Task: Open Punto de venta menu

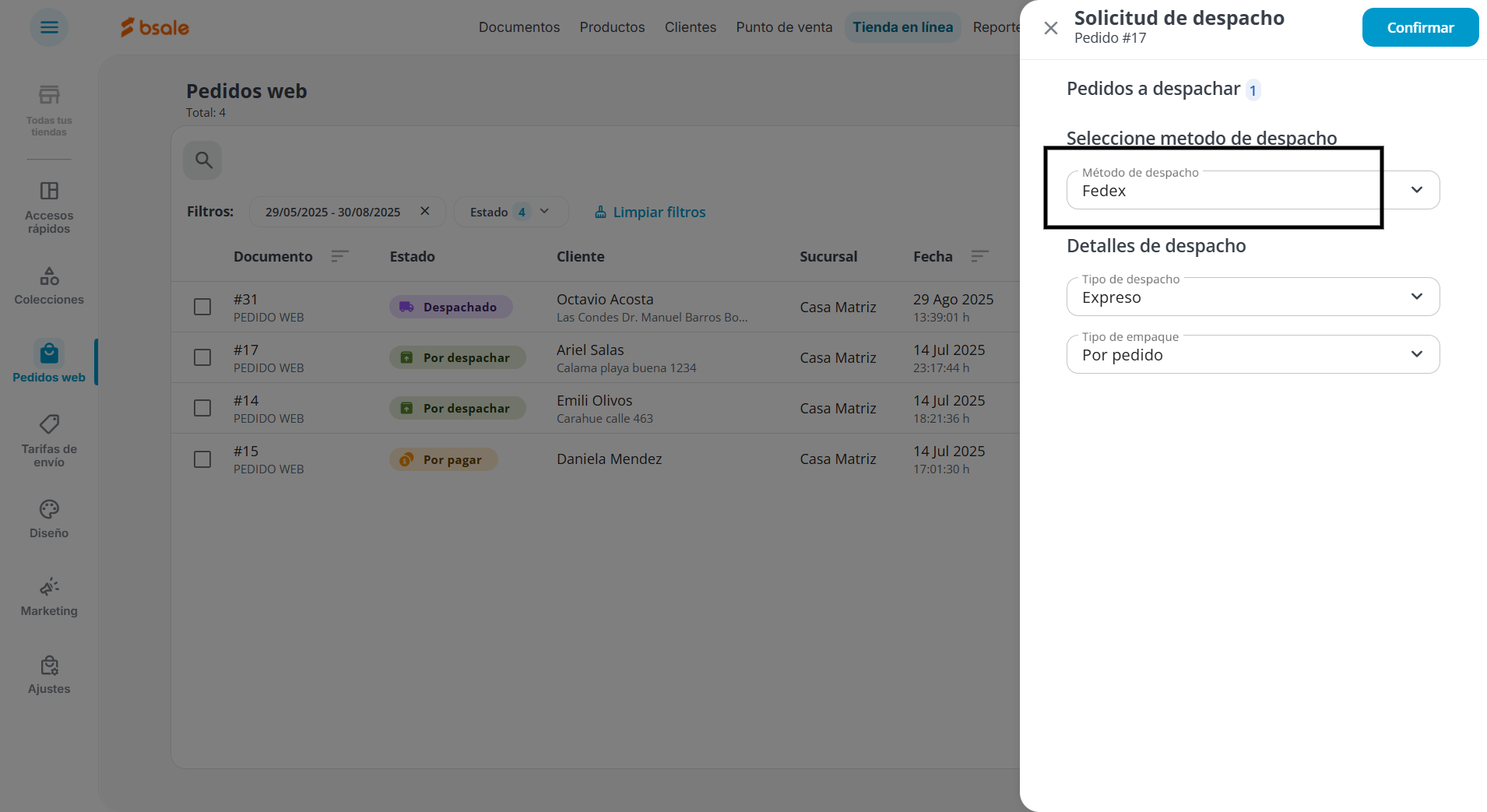Action: point(784,27)
